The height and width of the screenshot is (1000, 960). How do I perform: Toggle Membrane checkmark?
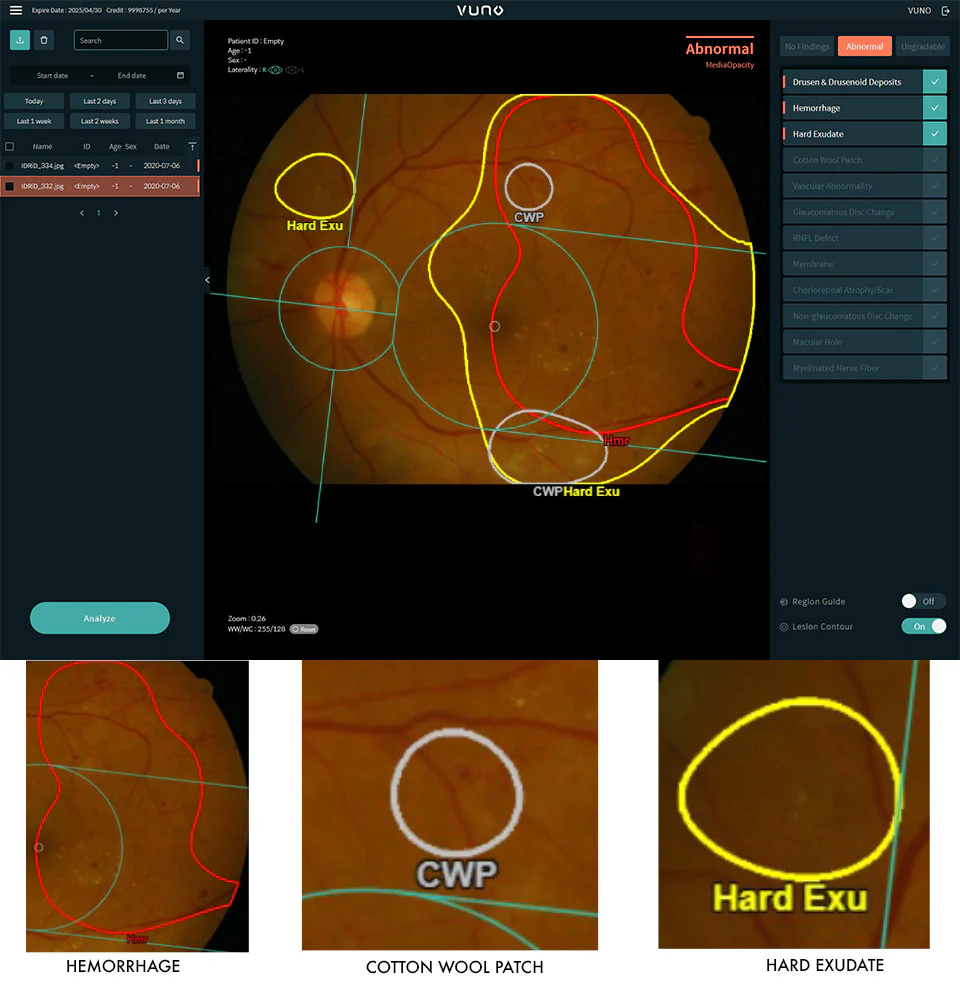pyautogui.click(x=934, y=264)
